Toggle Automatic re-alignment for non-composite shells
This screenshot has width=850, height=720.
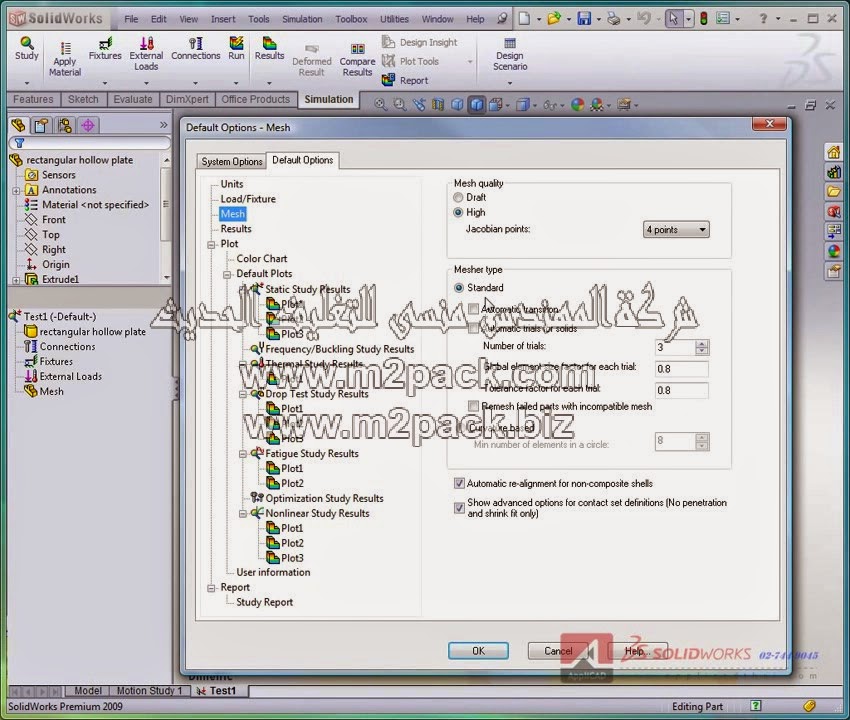(459, 483)
